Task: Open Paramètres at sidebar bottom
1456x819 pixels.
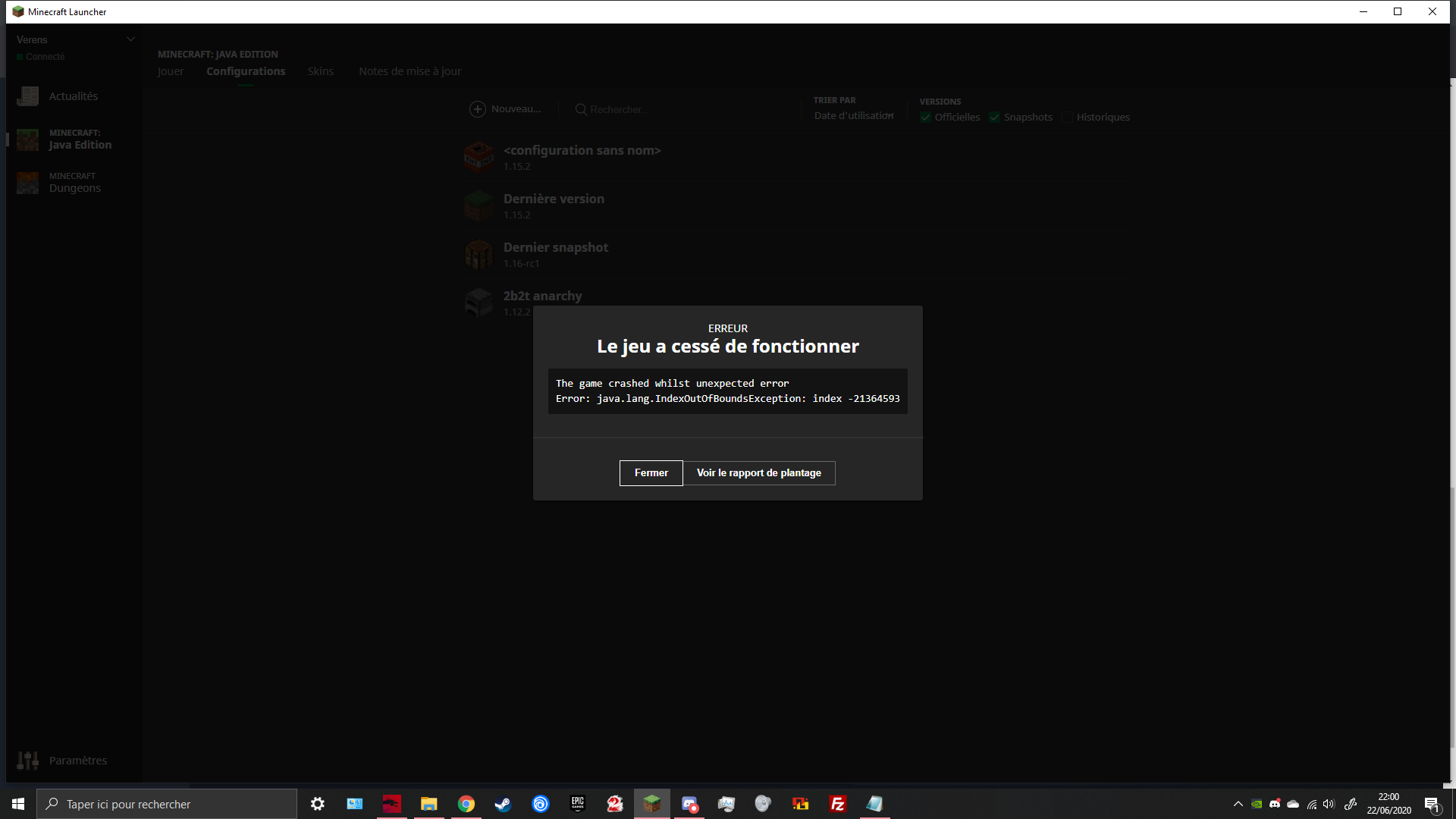Action: 74,761
